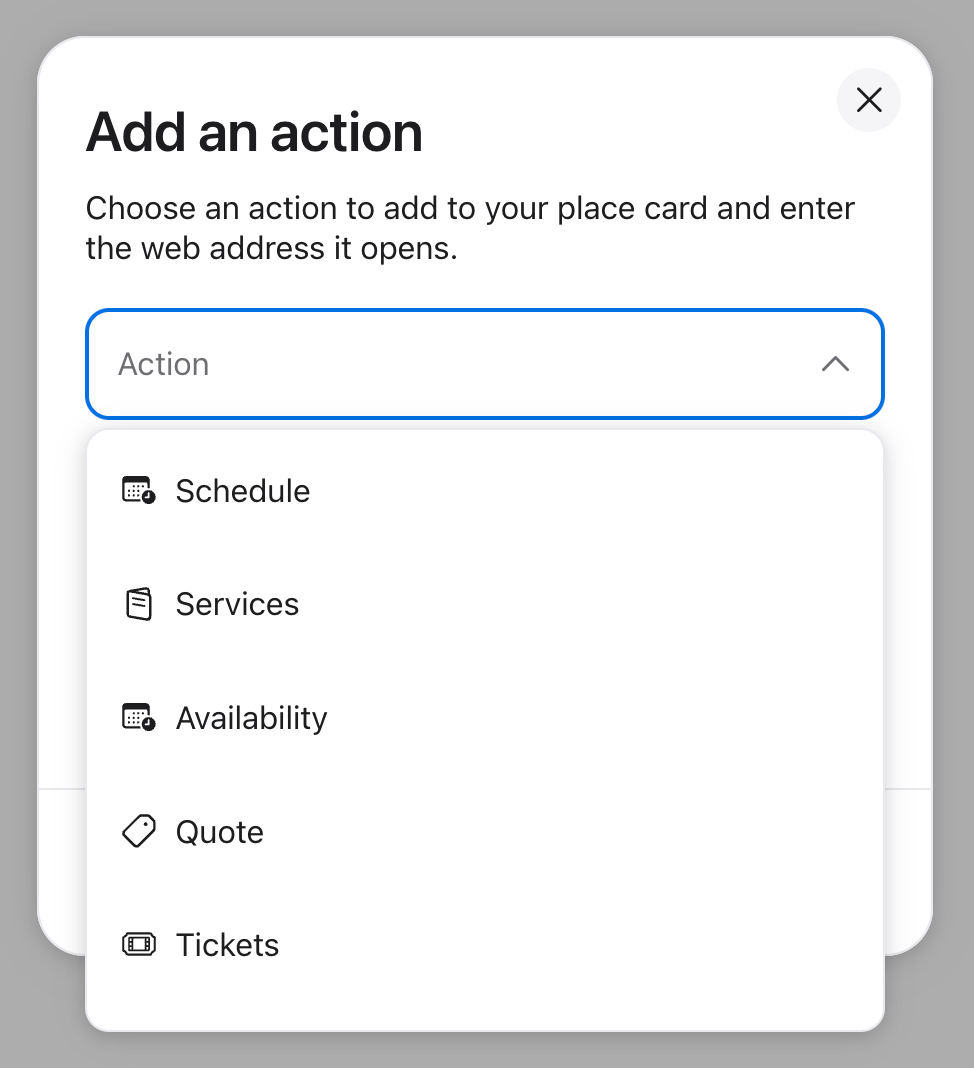The image size is (974, 1068).
Task: Select the Services option
Action: pyautogui.click(x=237, y=604)
